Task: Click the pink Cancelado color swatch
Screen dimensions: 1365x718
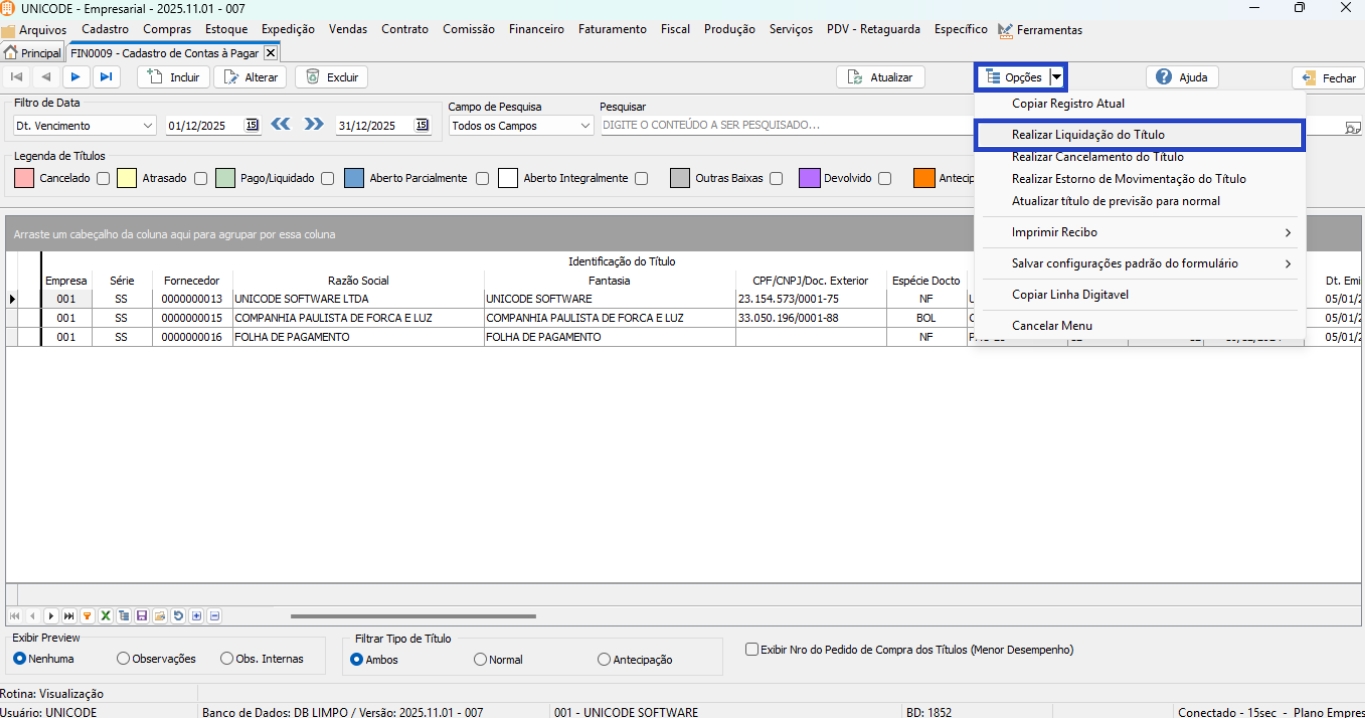Action: tap(24, 178)
